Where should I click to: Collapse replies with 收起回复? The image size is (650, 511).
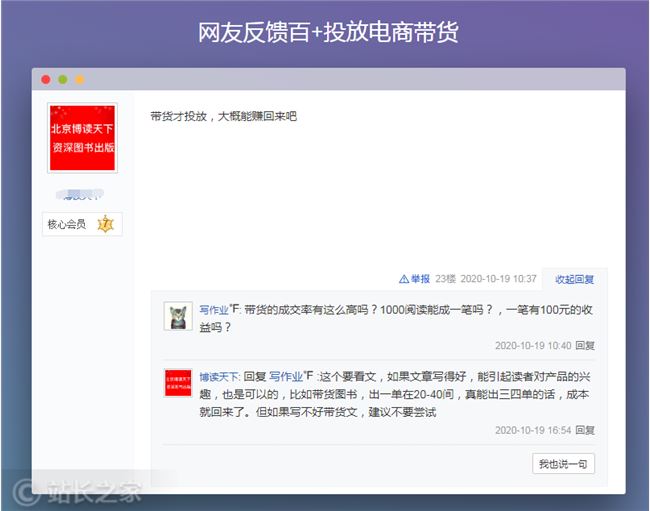pyautogui.click(x=574, y=279)
